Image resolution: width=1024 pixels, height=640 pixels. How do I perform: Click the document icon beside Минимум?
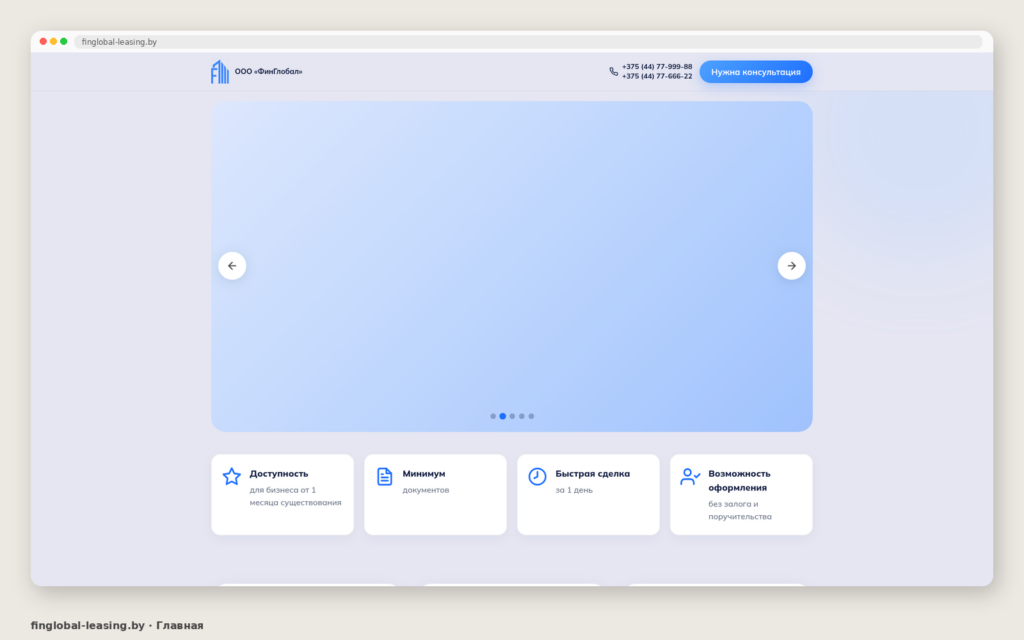click(385, 476)
